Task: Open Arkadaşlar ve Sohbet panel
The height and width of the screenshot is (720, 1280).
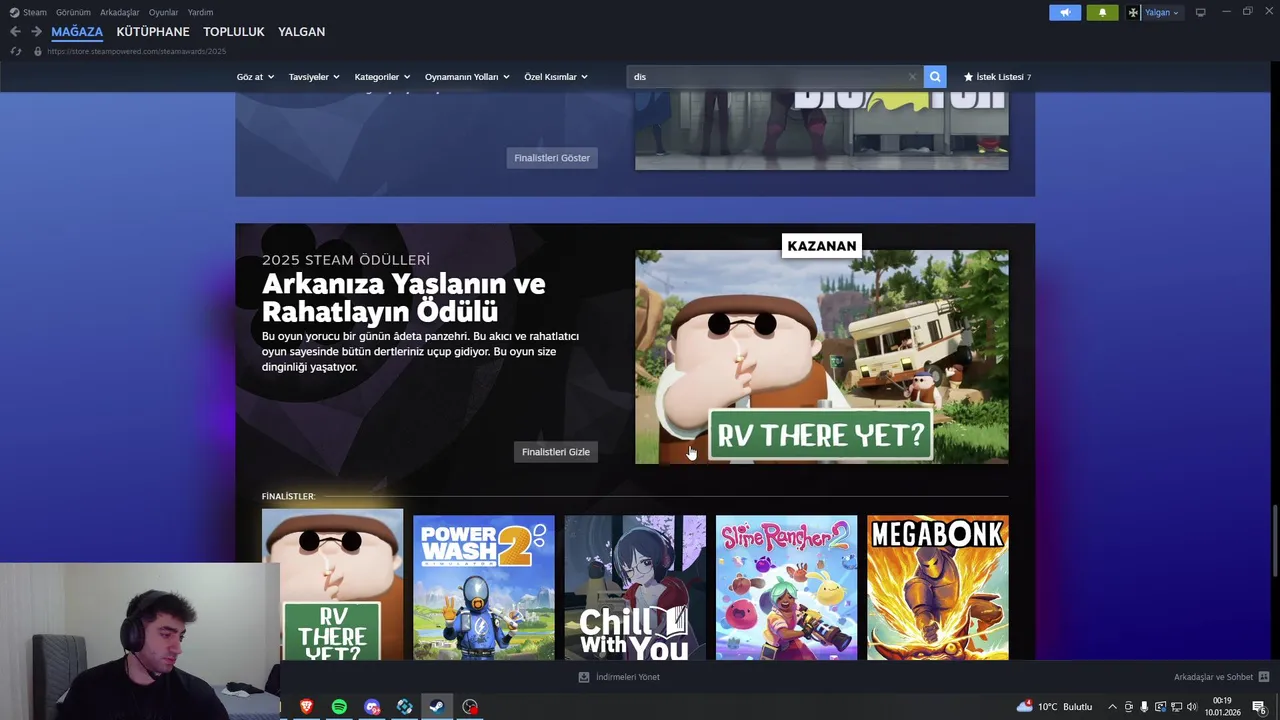Action: 1221,677
